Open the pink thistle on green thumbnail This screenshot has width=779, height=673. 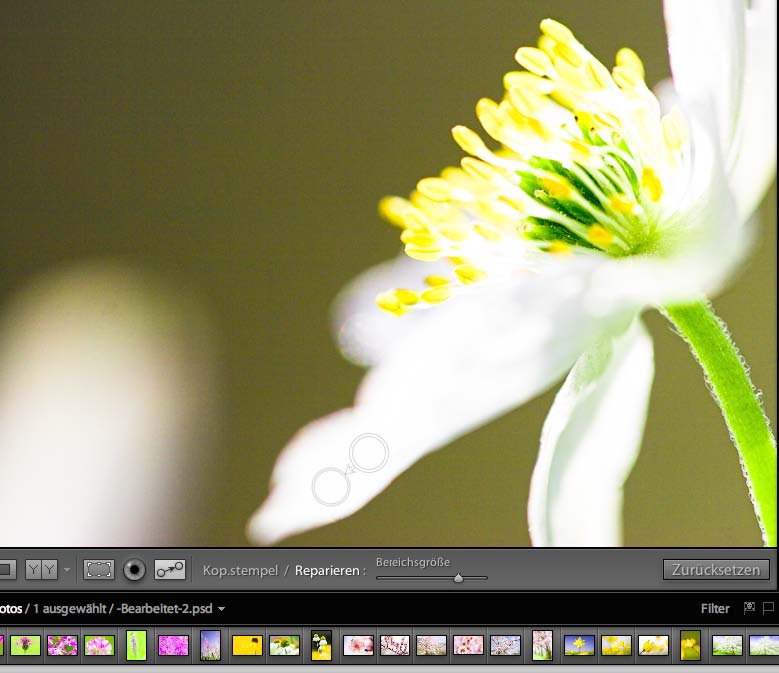pyautogui.click(x=25, y=646)
